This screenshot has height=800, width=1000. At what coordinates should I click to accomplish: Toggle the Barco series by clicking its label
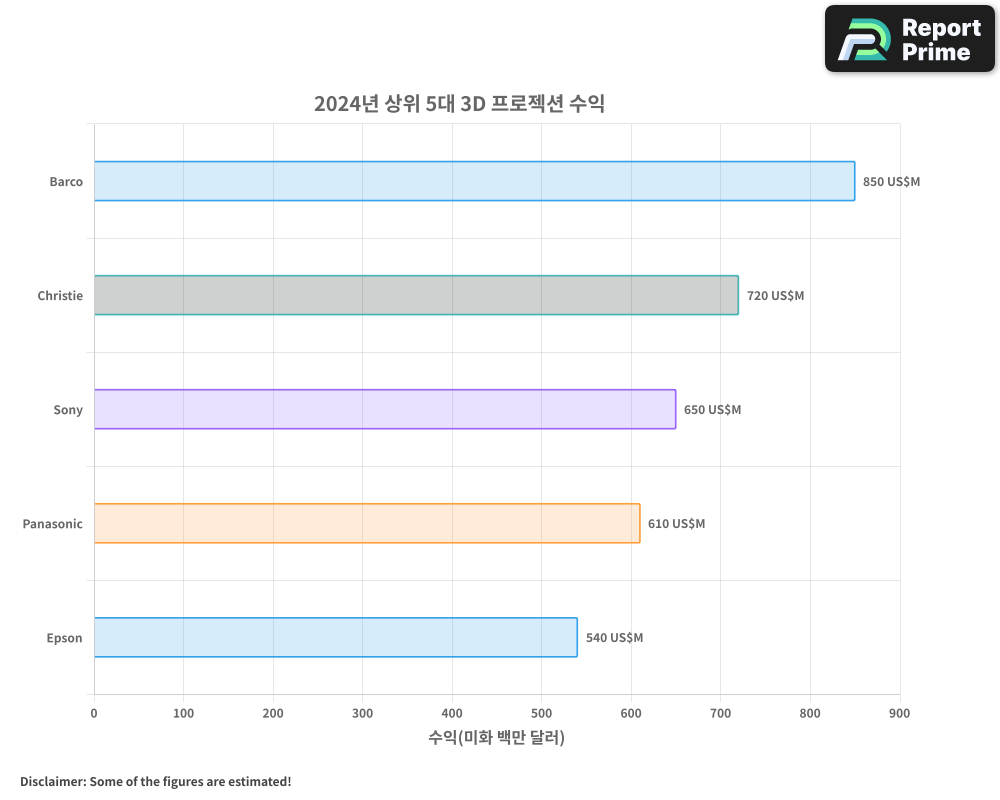[66, 181]
